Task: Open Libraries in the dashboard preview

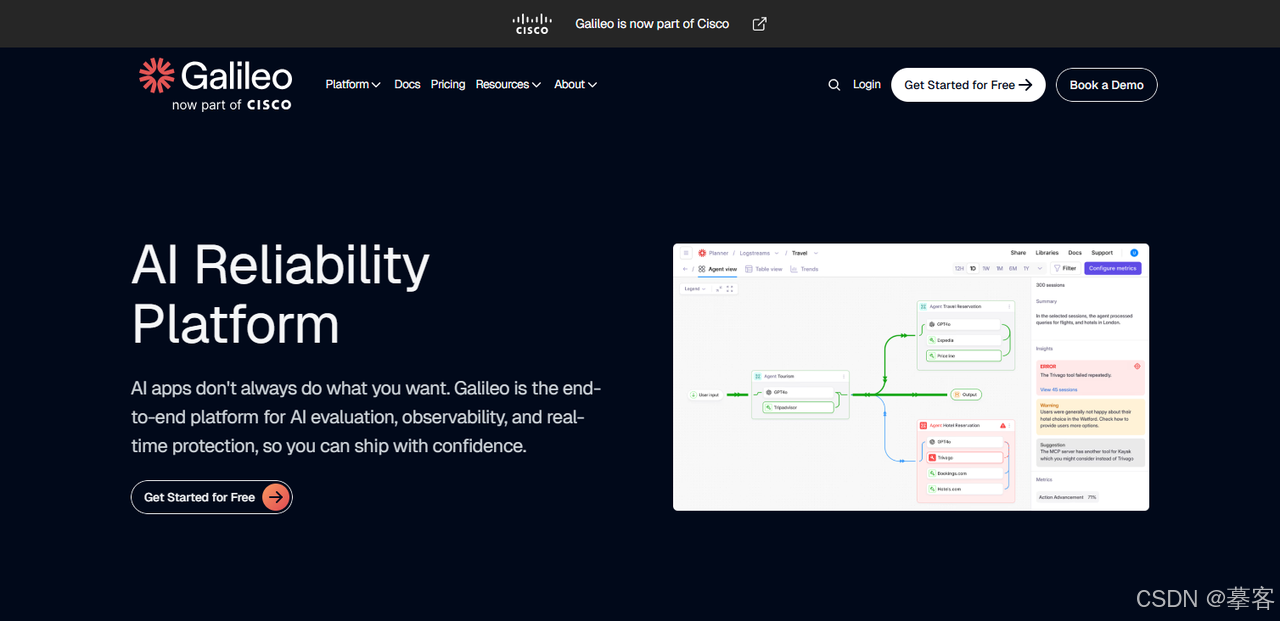Action: 1047,253
